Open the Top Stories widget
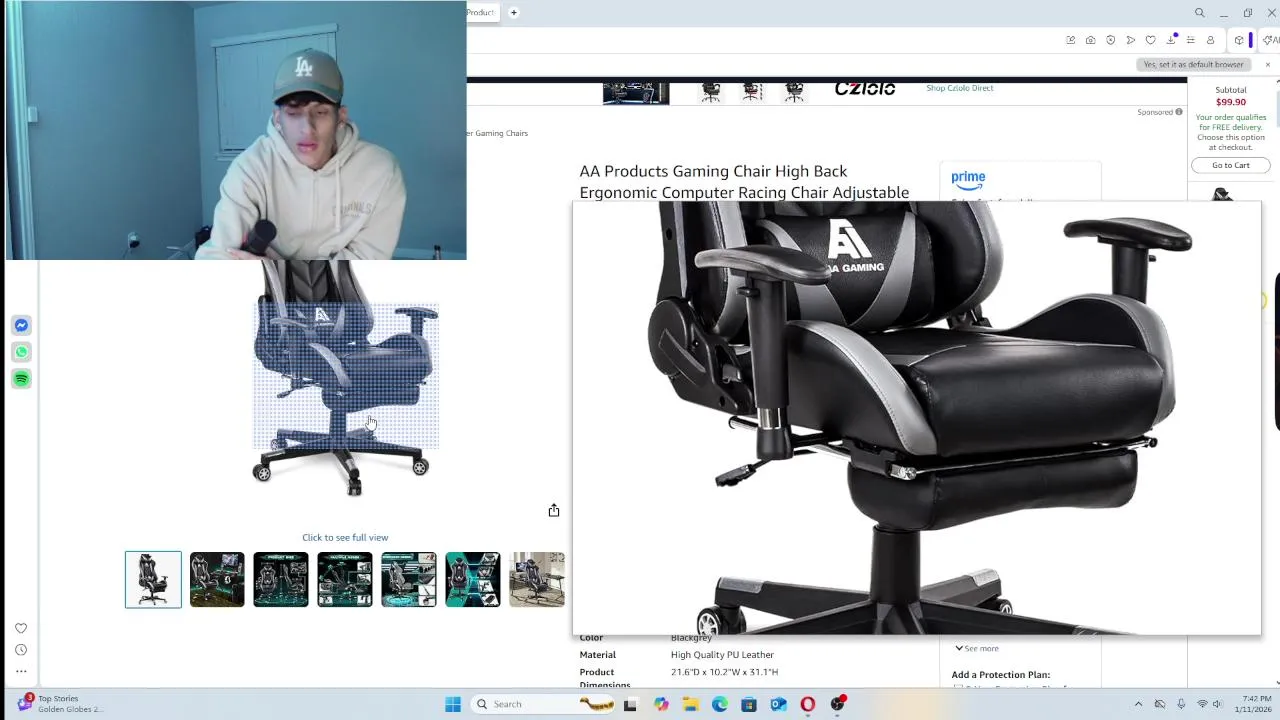Screen dimensions: 1280x720 (60, 704)
